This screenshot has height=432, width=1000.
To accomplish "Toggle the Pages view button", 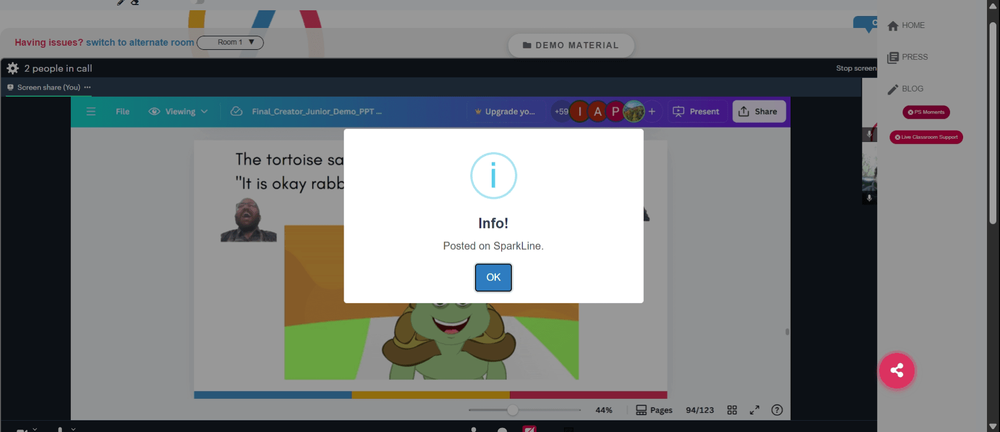I will pos(654,410).
